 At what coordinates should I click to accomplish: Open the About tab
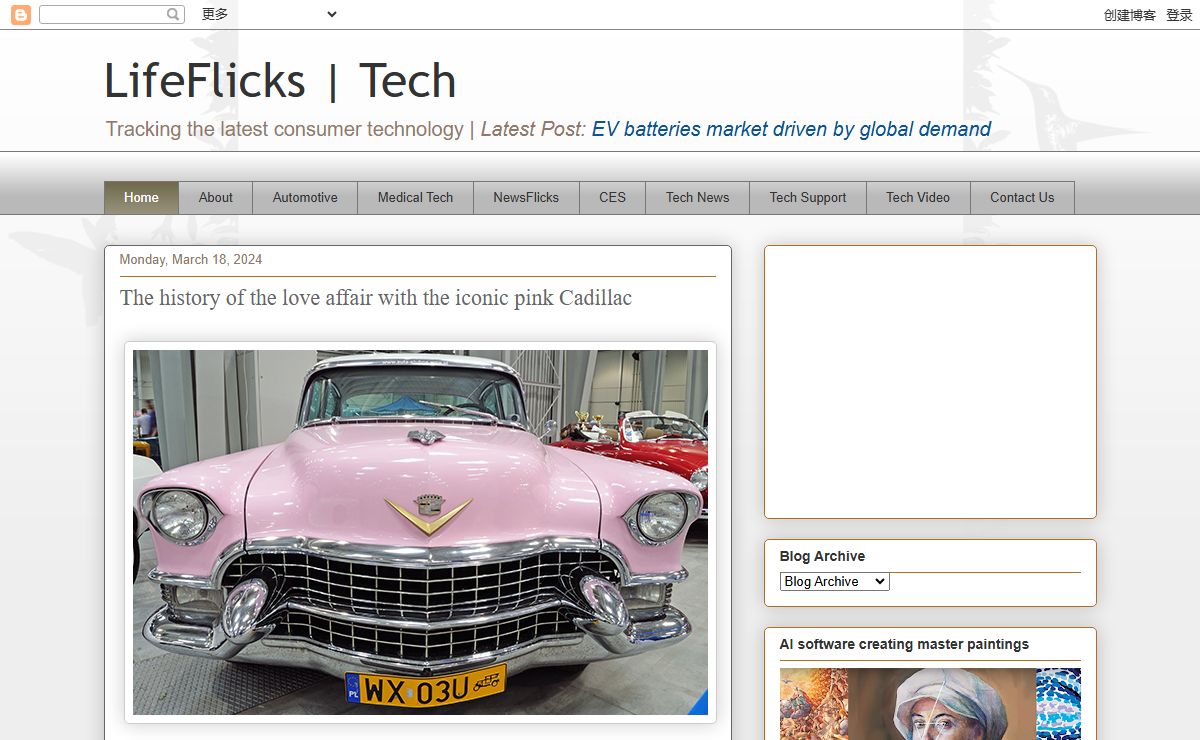coord(215,198)
